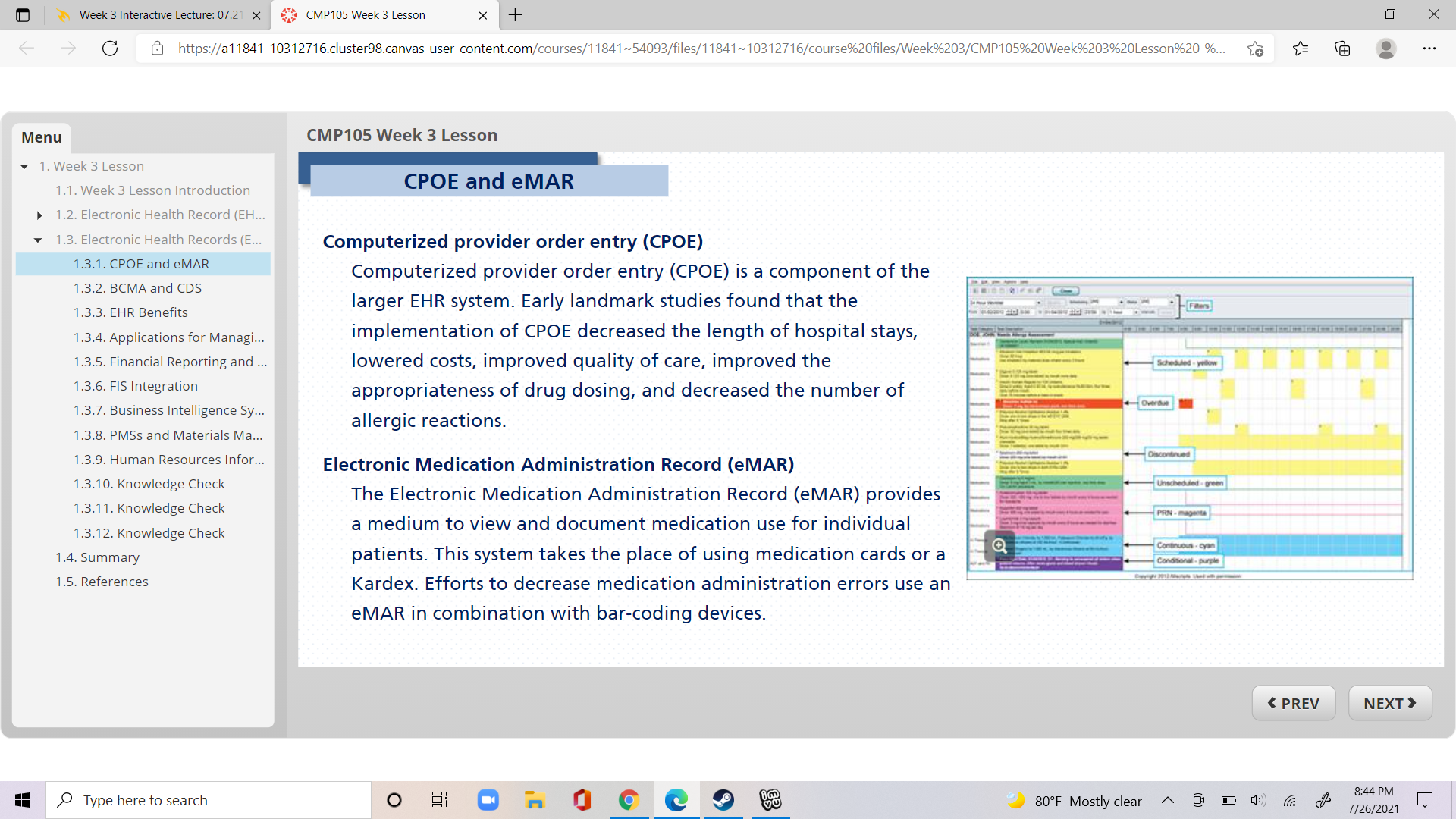Image resolution: width=1456 pixels, height=819 pixels.
Task: View site info lock icon
Action: (157, 49)
